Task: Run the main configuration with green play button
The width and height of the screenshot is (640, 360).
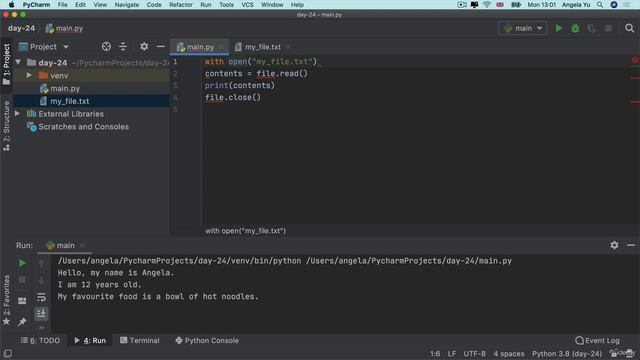Action: 558,28
